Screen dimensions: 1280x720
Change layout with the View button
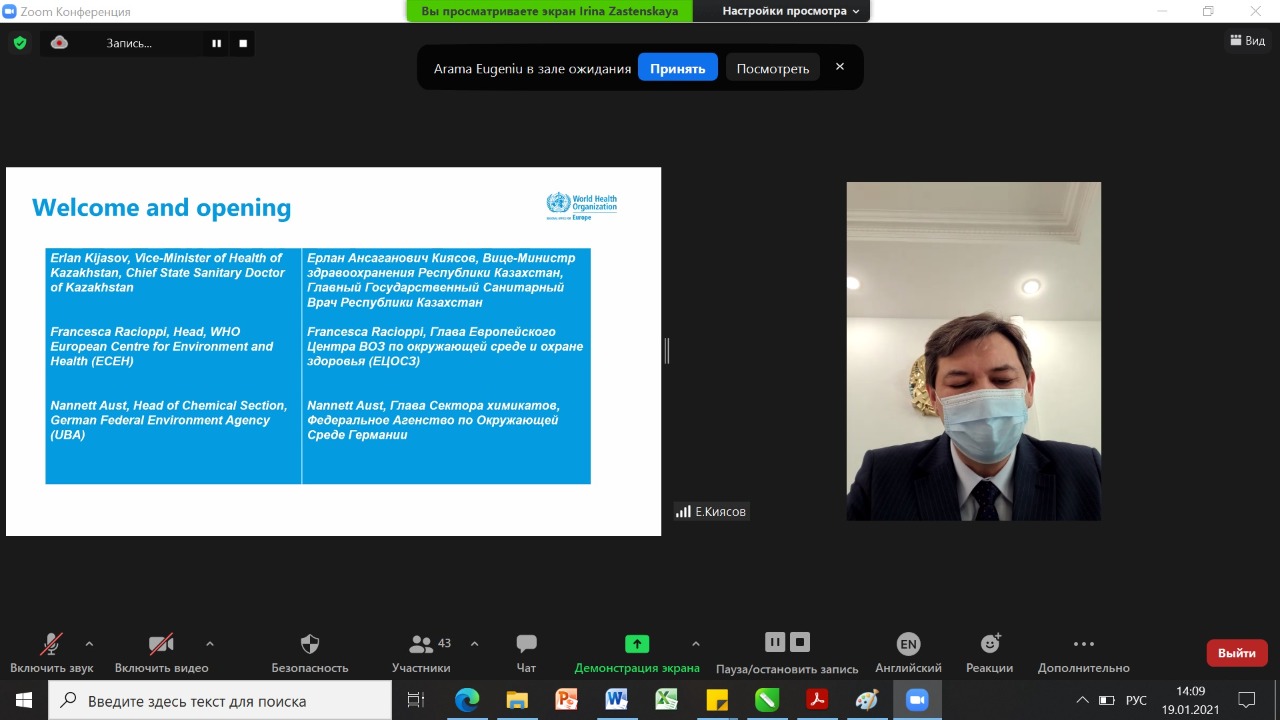[x=1247, y=41]
